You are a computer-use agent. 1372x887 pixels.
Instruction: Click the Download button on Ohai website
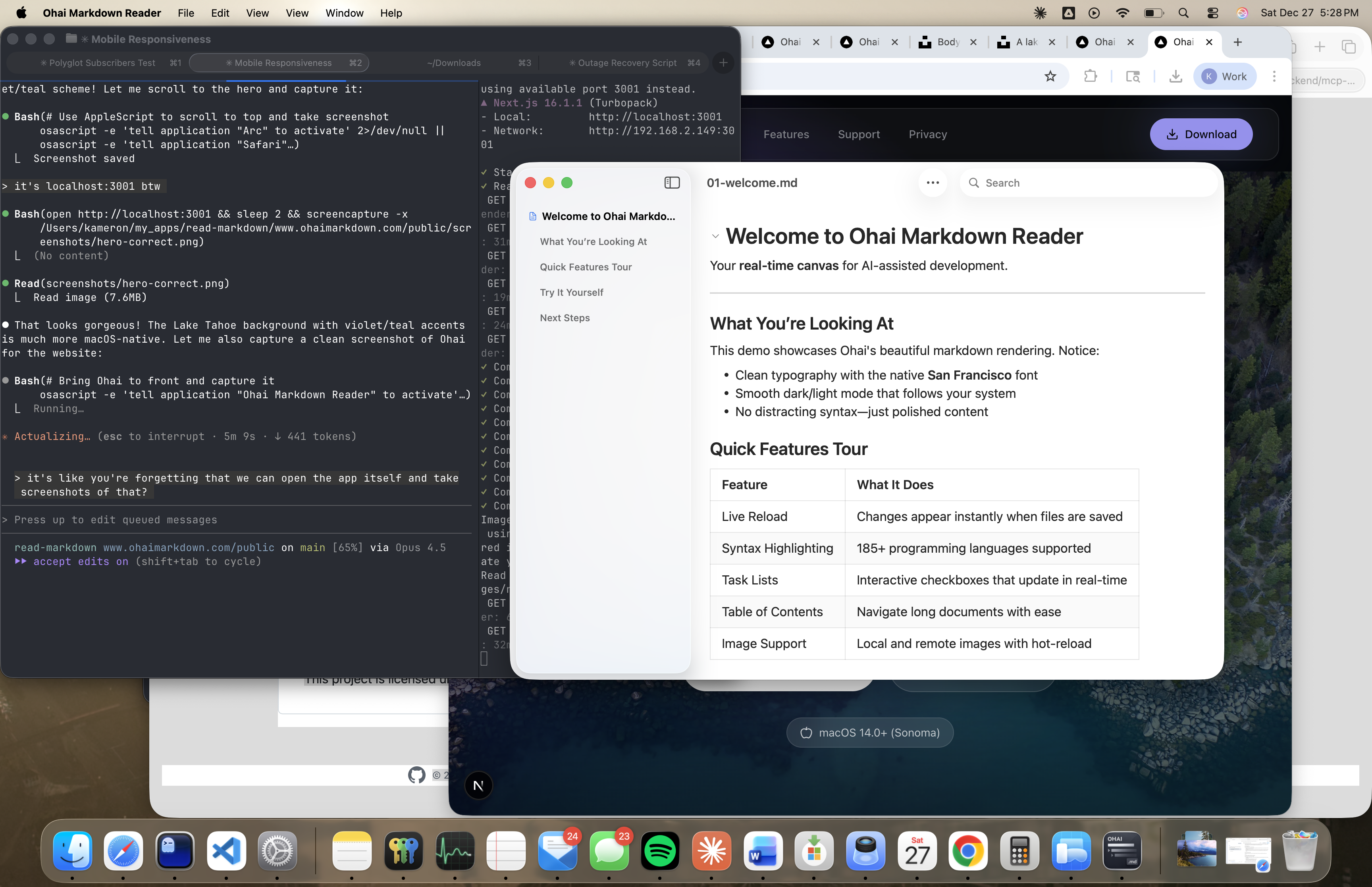point(1201,134)
